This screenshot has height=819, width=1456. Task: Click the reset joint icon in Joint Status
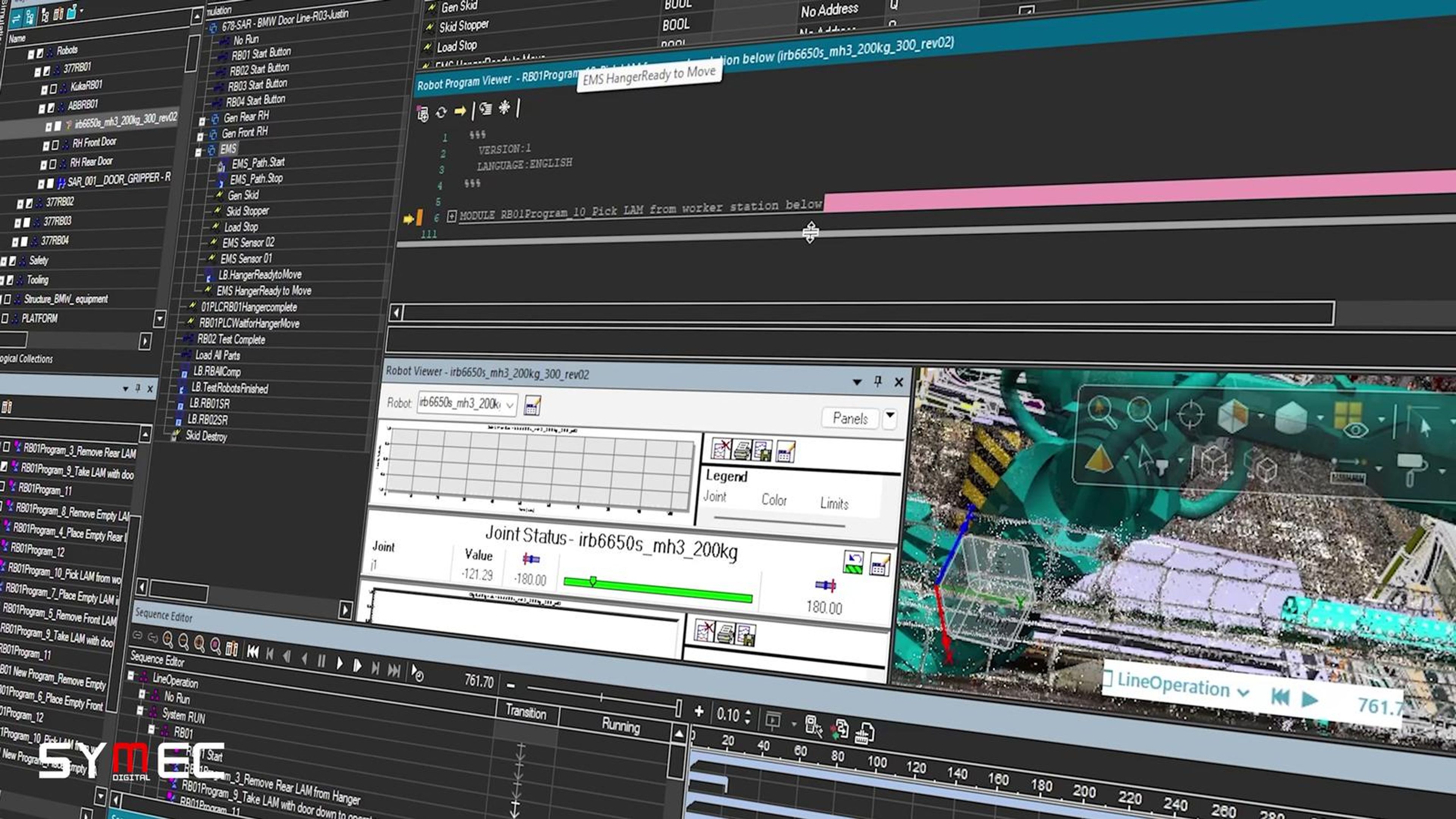pyautogui.click(x=854, y=562)
